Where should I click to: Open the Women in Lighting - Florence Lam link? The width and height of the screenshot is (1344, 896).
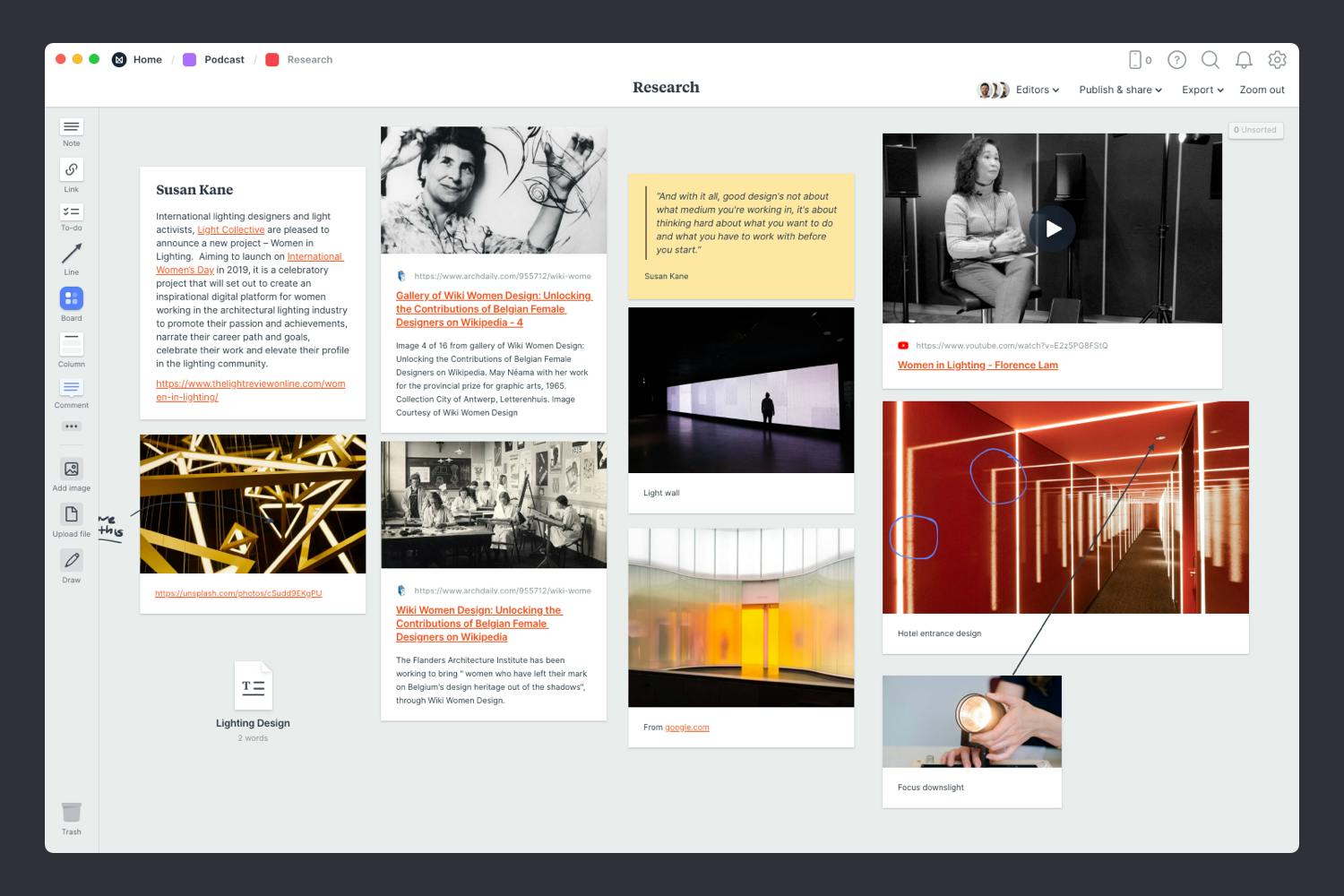[x=978, y=365]
